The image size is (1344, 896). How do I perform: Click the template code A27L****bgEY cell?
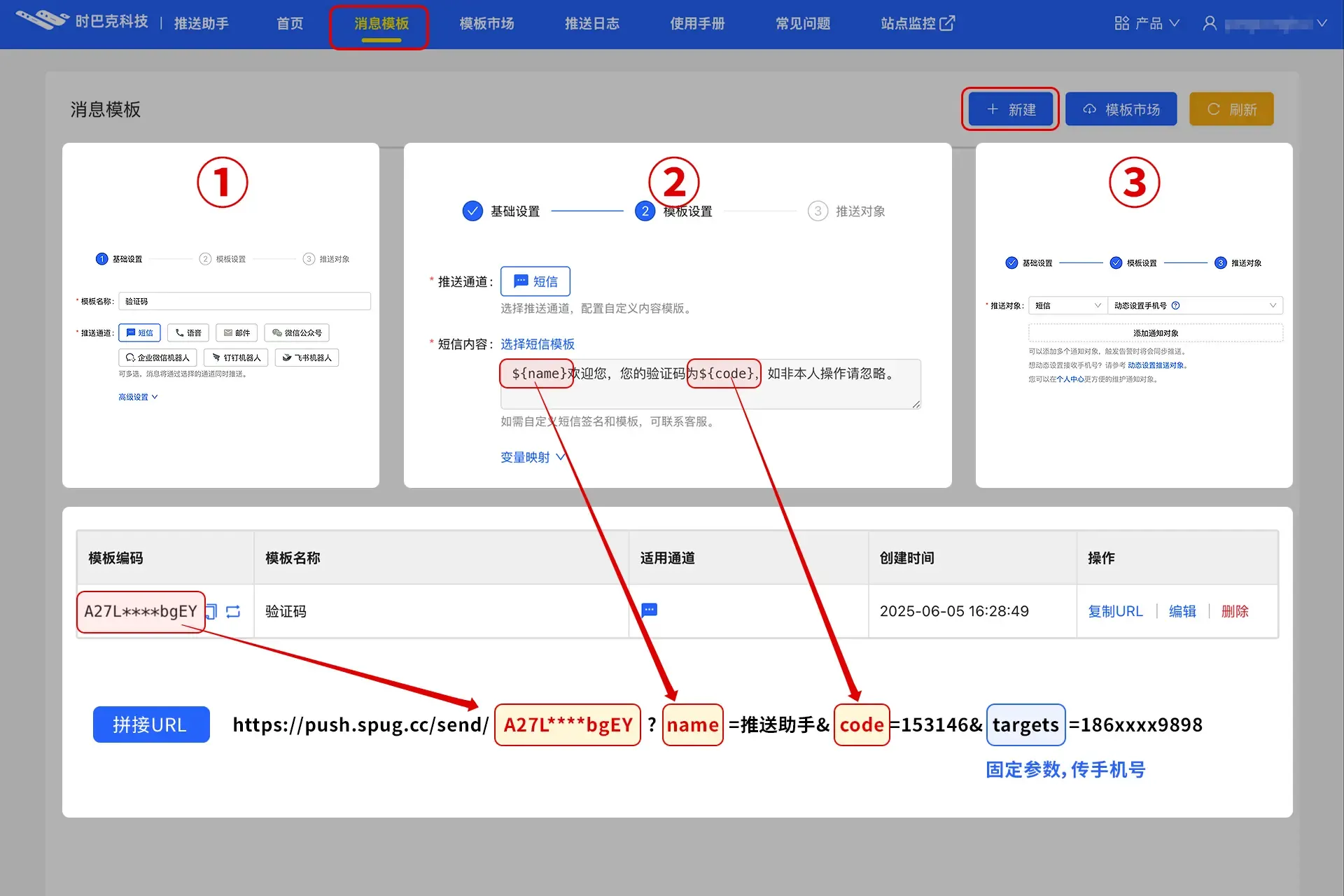[x=141, y=611]
